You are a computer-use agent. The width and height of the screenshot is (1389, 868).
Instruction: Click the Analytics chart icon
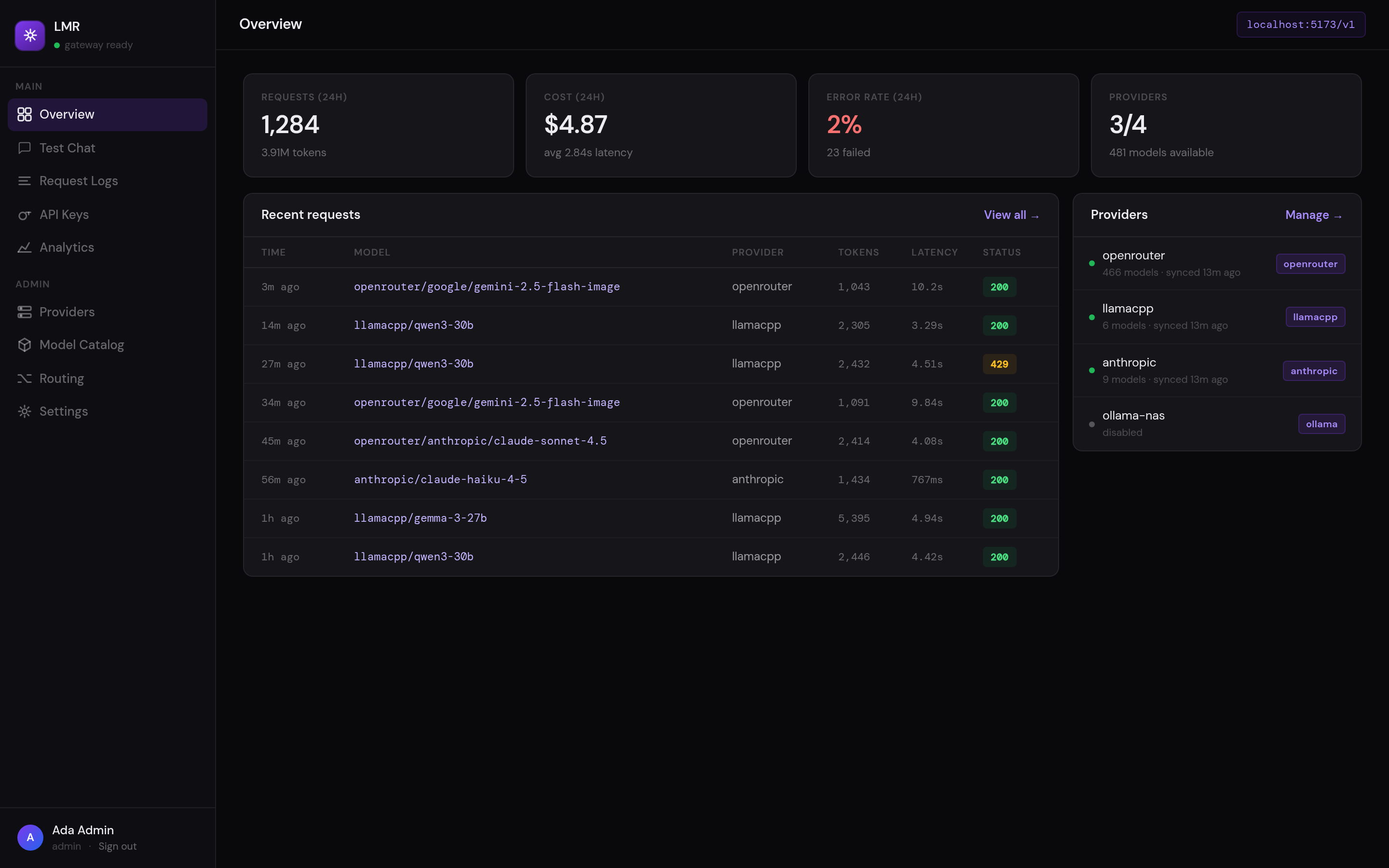click(x=24, y=247)
